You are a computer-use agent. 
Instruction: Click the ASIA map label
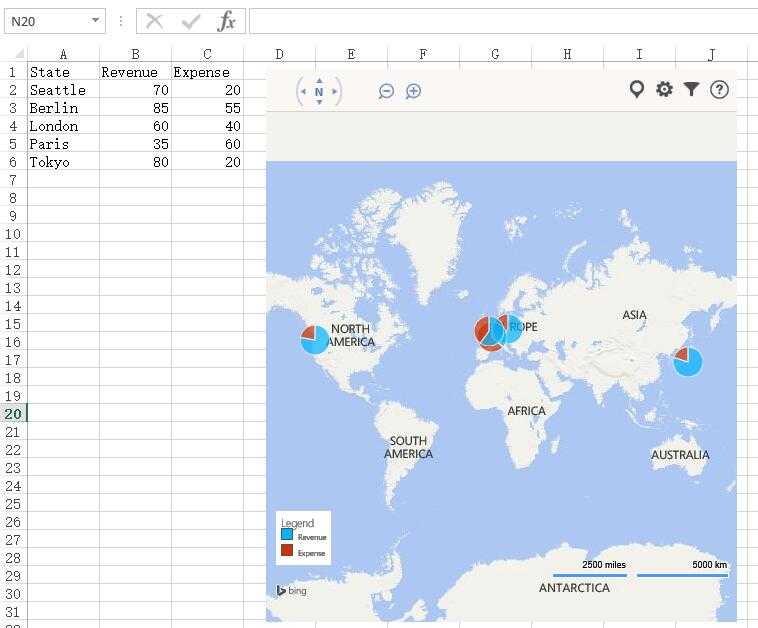click(x=634, y=315)
